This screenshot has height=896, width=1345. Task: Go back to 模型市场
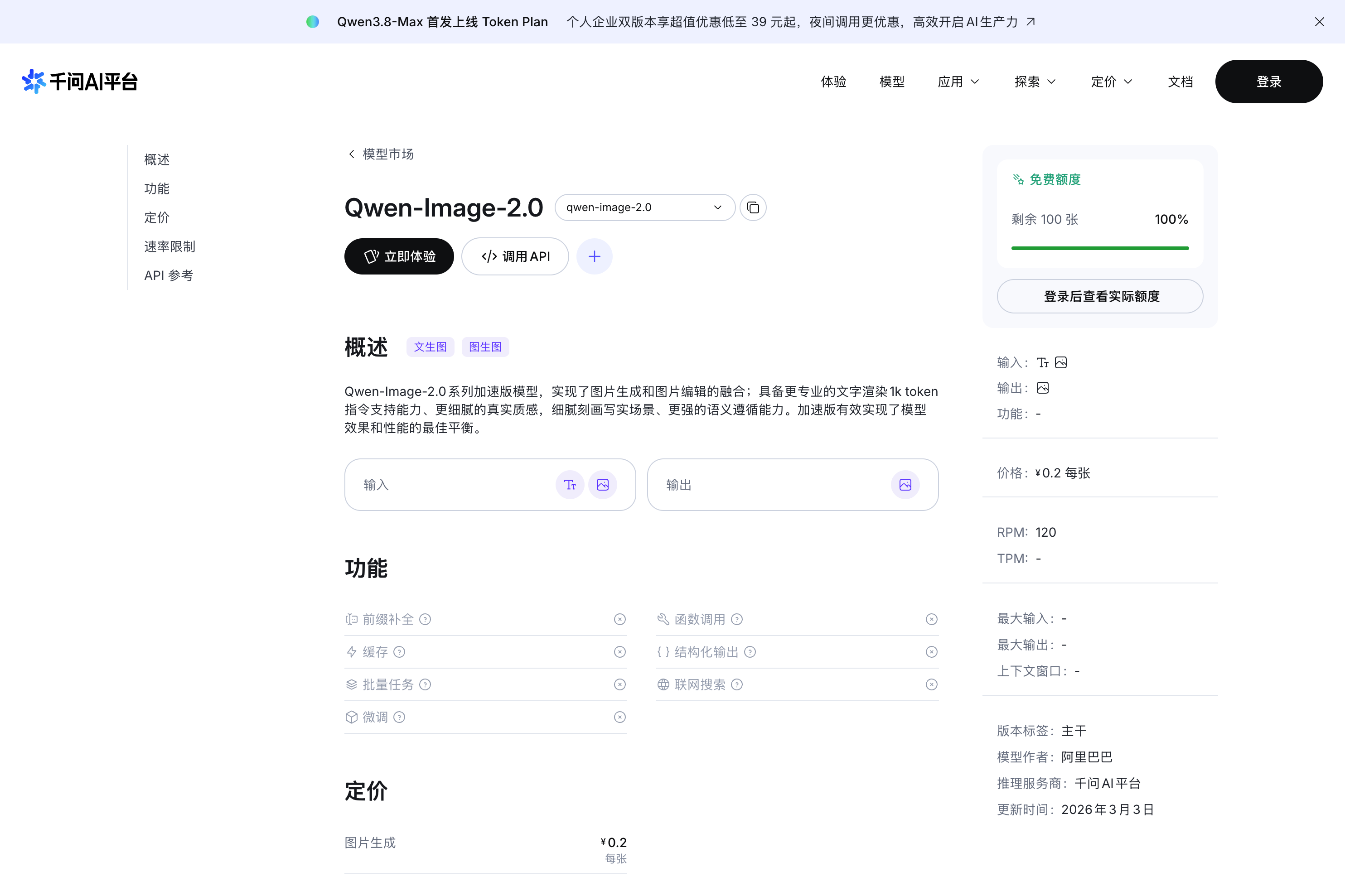(x=381, y=154)
